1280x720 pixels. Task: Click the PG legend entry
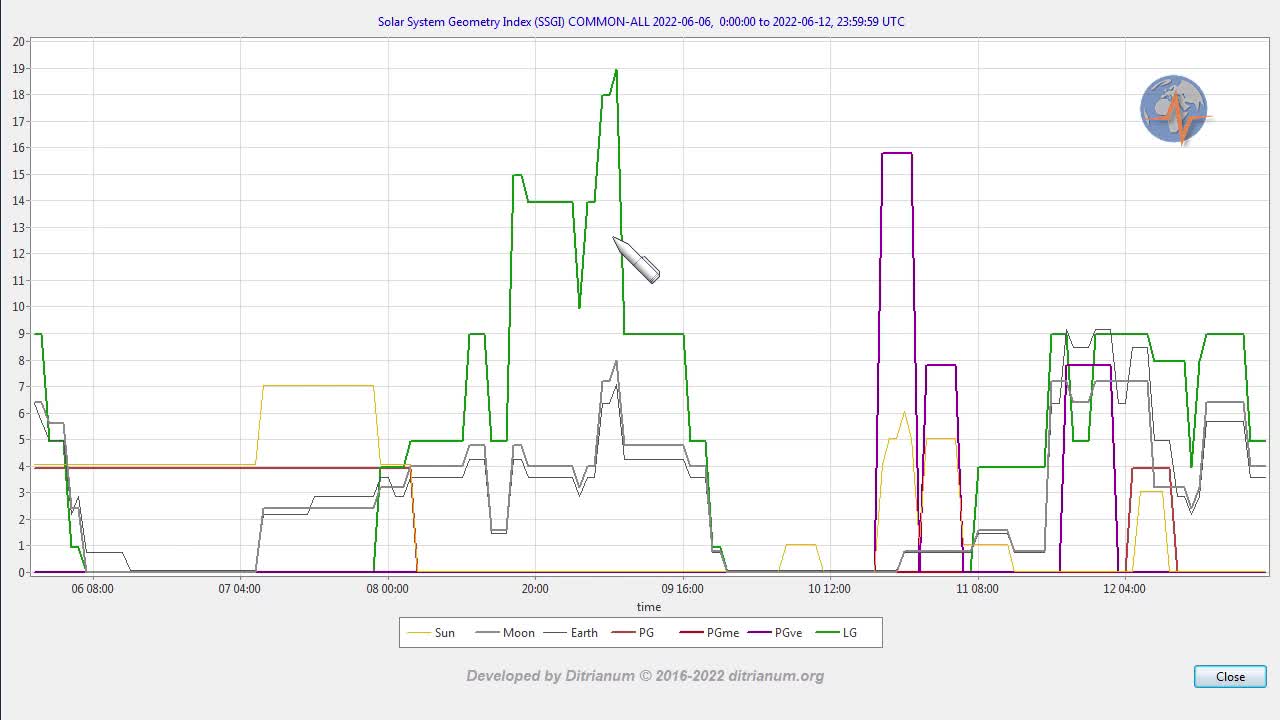pyautogui.click(x=633, y=633)
